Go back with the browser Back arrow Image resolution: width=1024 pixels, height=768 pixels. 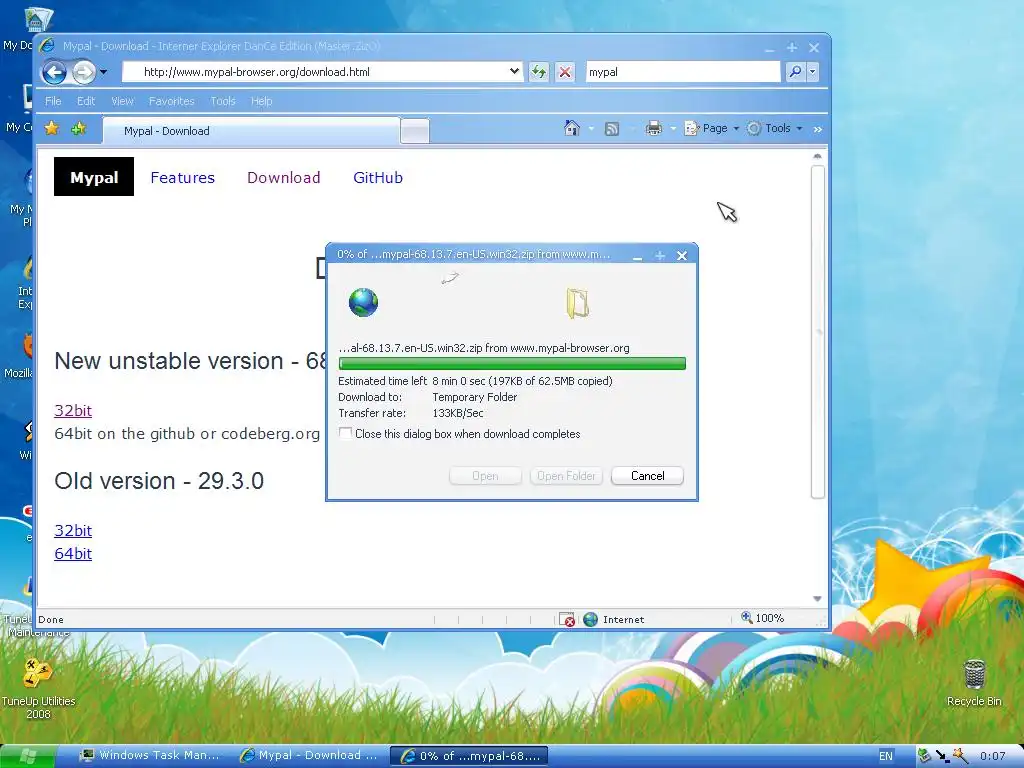coord(54,72)
